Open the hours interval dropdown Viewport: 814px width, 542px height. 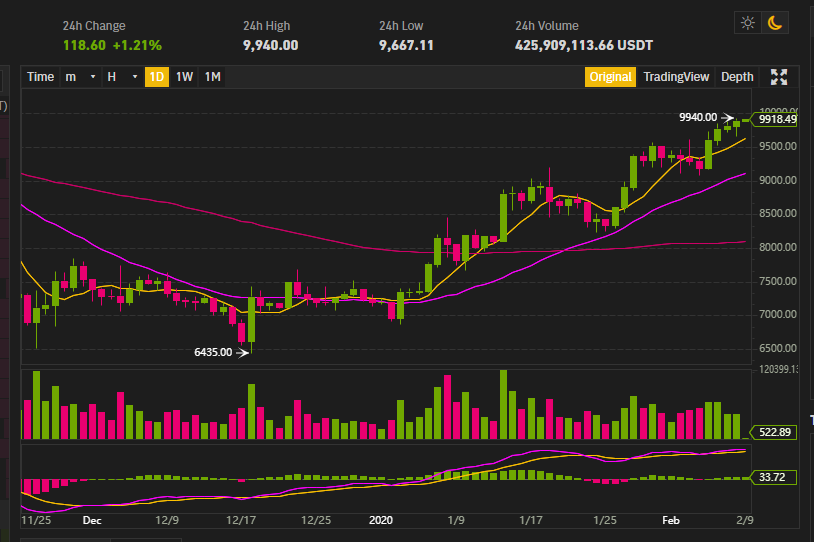(122, 77)
